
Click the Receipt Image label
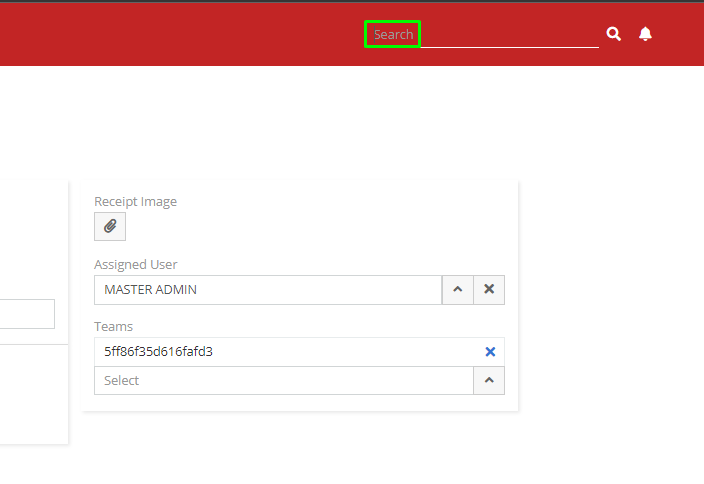click(135, 201)
